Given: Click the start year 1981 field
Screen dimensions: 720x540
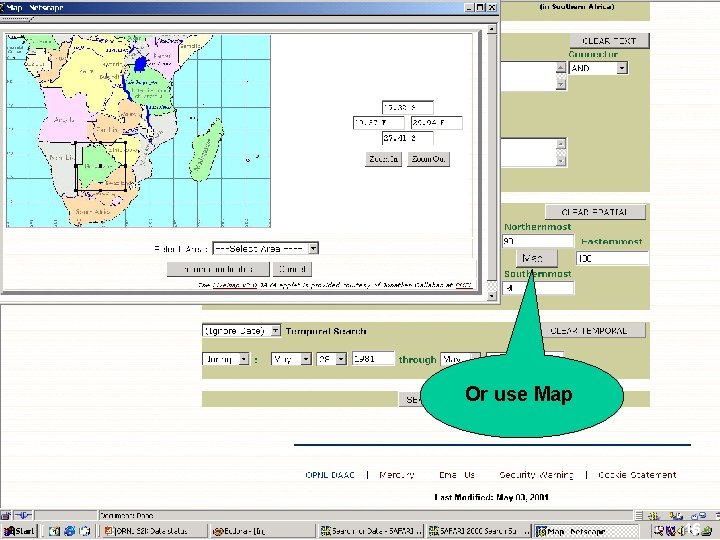Looking at the screenshot, I should [373, 359].
